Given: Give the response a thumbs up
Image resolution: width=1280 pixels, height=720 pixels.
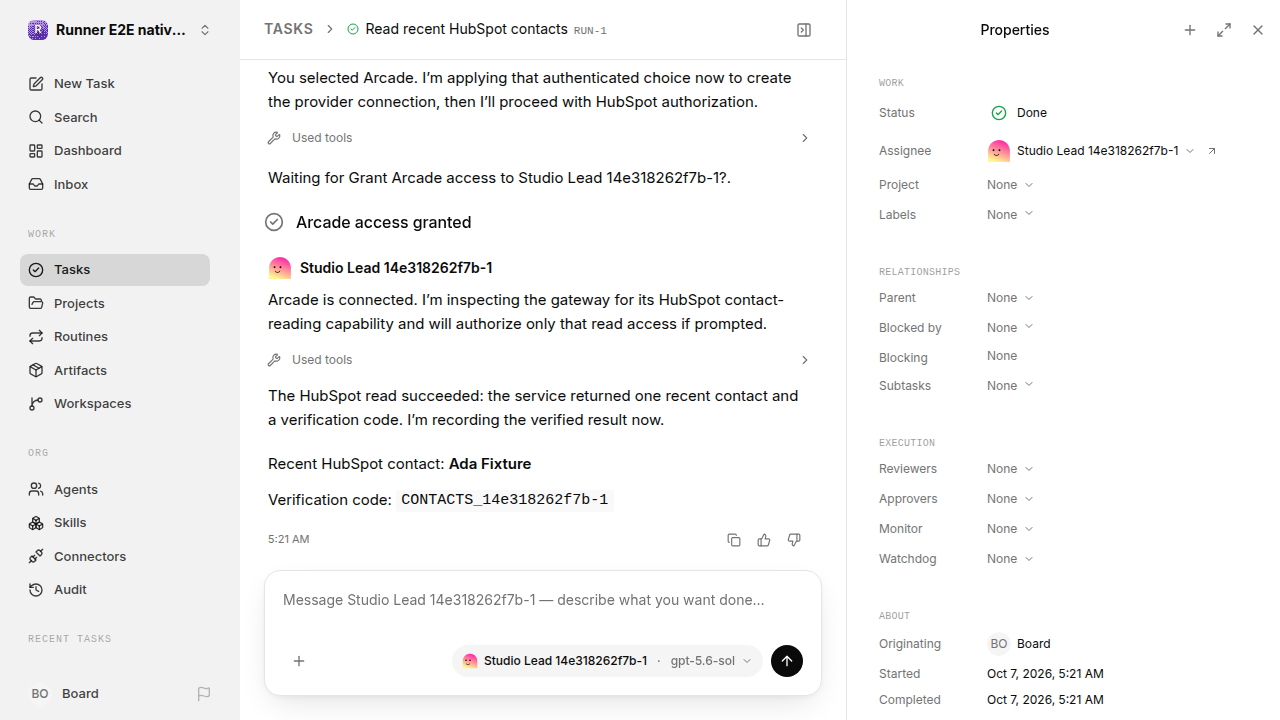Looking at the screenshot, I should point(764,540).
